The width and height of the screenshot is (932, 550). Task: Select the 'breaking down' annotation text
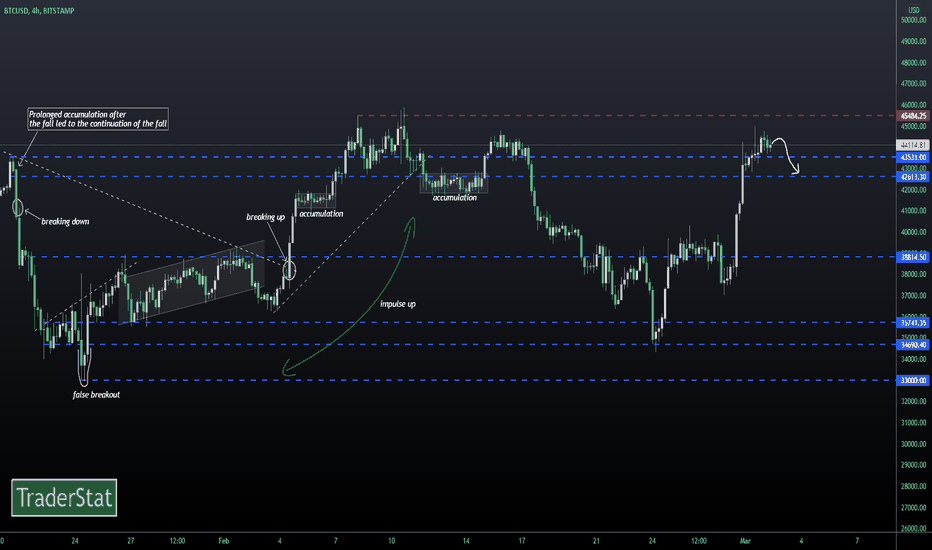65,222
